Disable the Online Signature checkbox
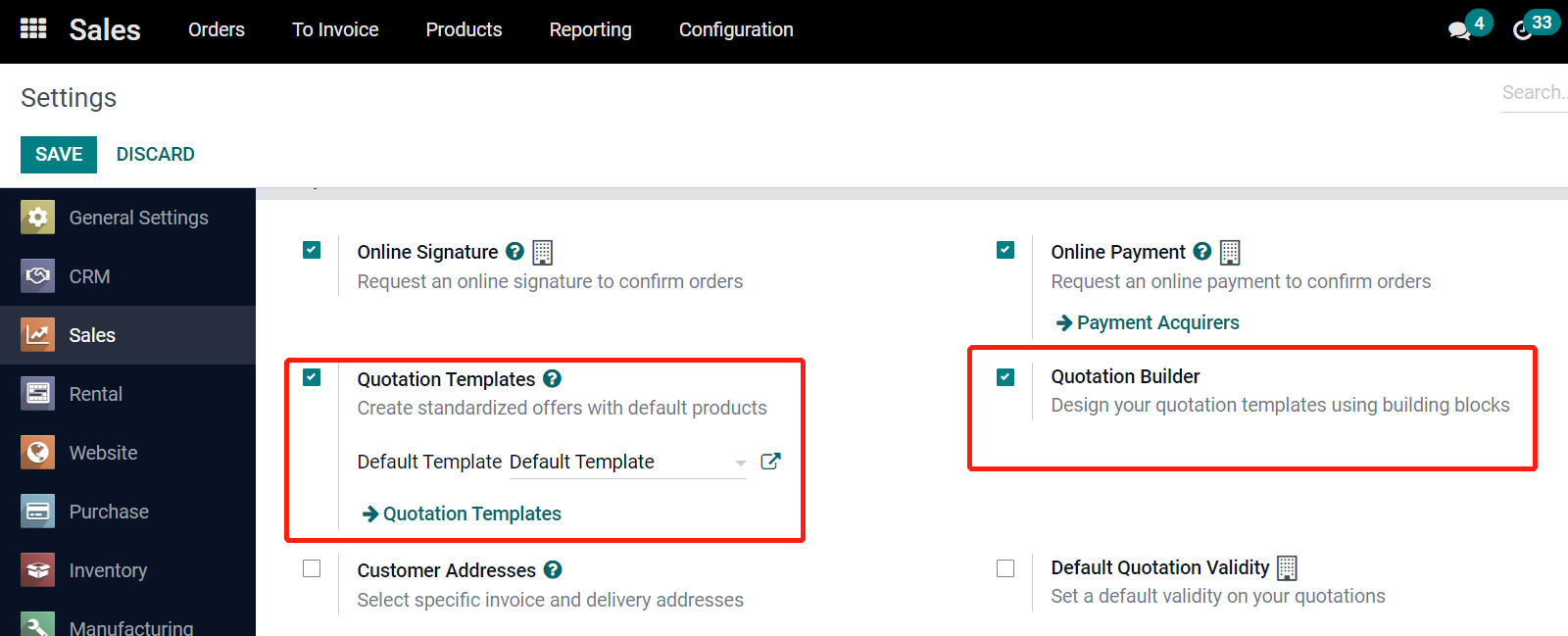1568x636 pixels. click(312, 250)
